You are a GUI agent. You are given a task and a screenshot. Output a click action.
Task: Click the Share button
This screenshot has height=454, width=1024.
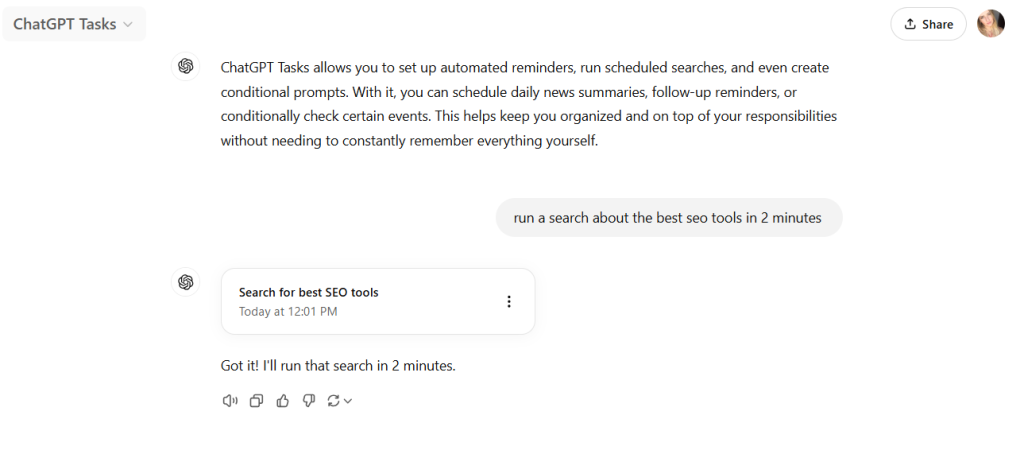tap(928, 24)
